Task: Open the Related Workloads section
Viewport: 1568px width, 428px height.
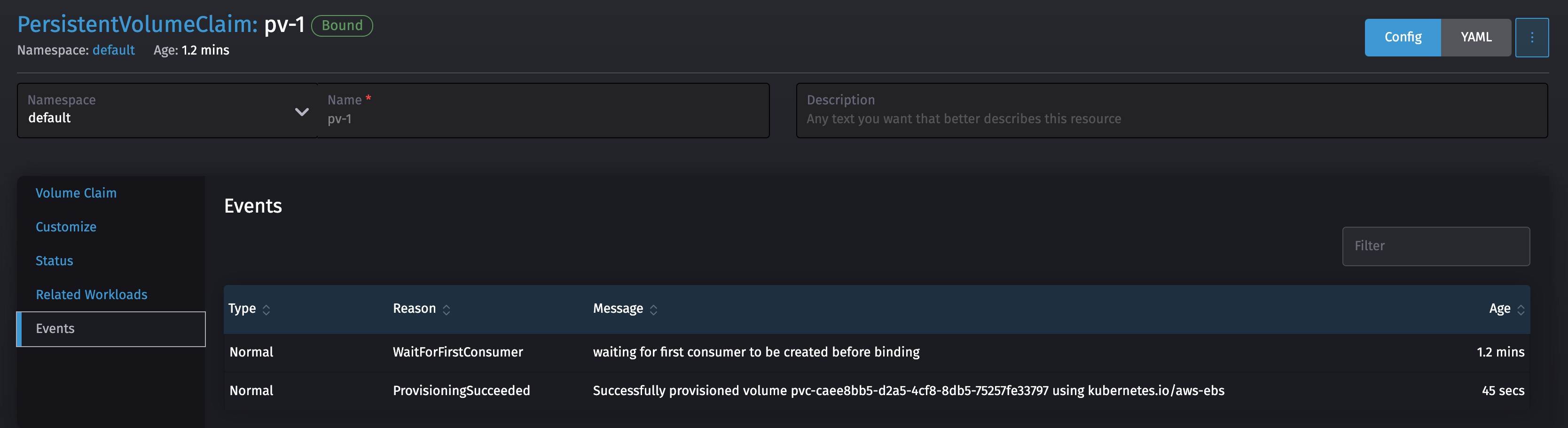Action: [91, 294]
